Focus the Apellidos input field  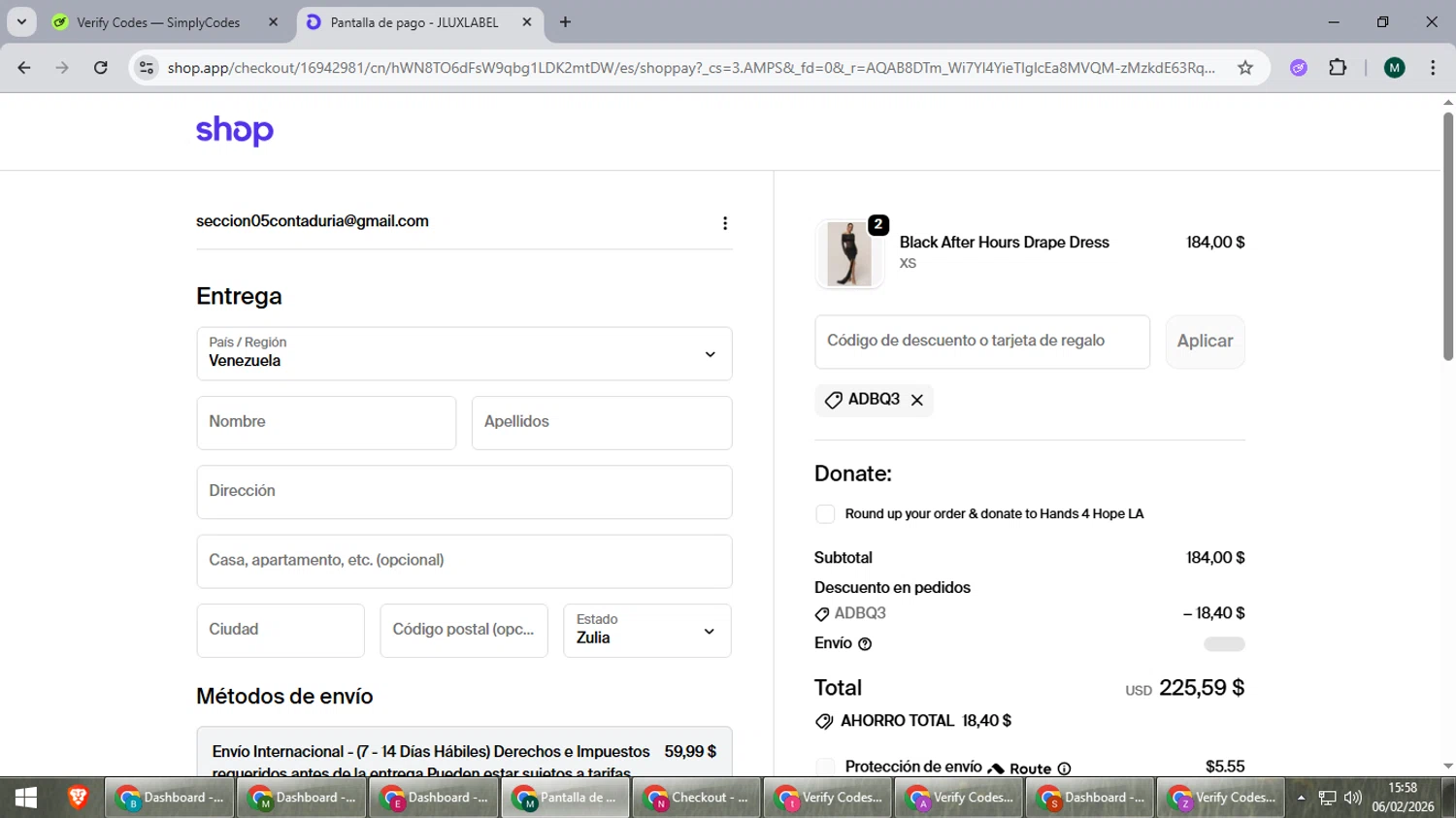tap(602, 423)
